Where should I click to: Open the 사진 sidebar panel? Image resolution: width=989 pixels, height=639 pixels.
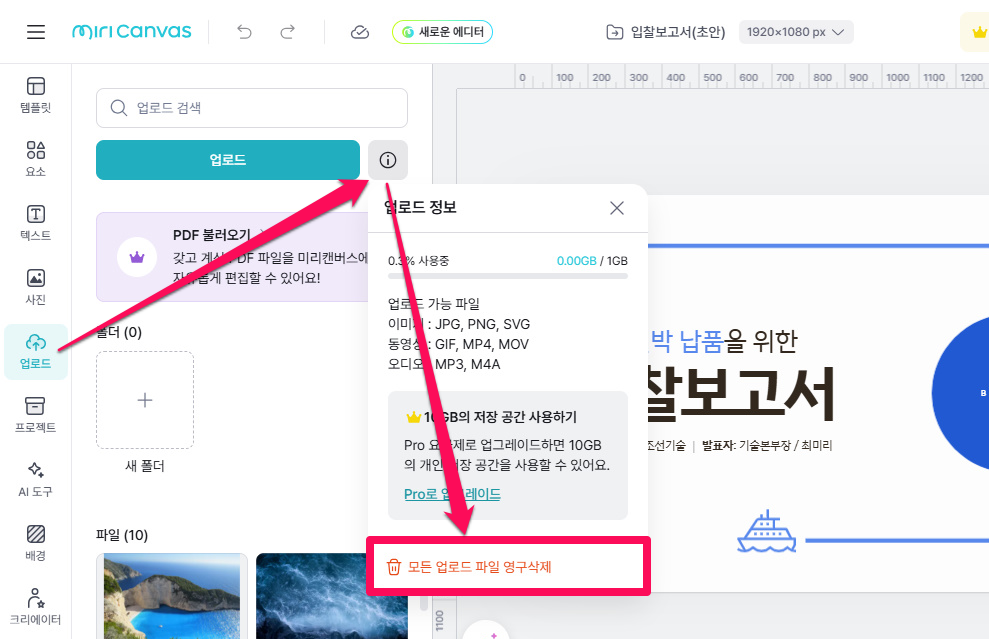[36, 287]
